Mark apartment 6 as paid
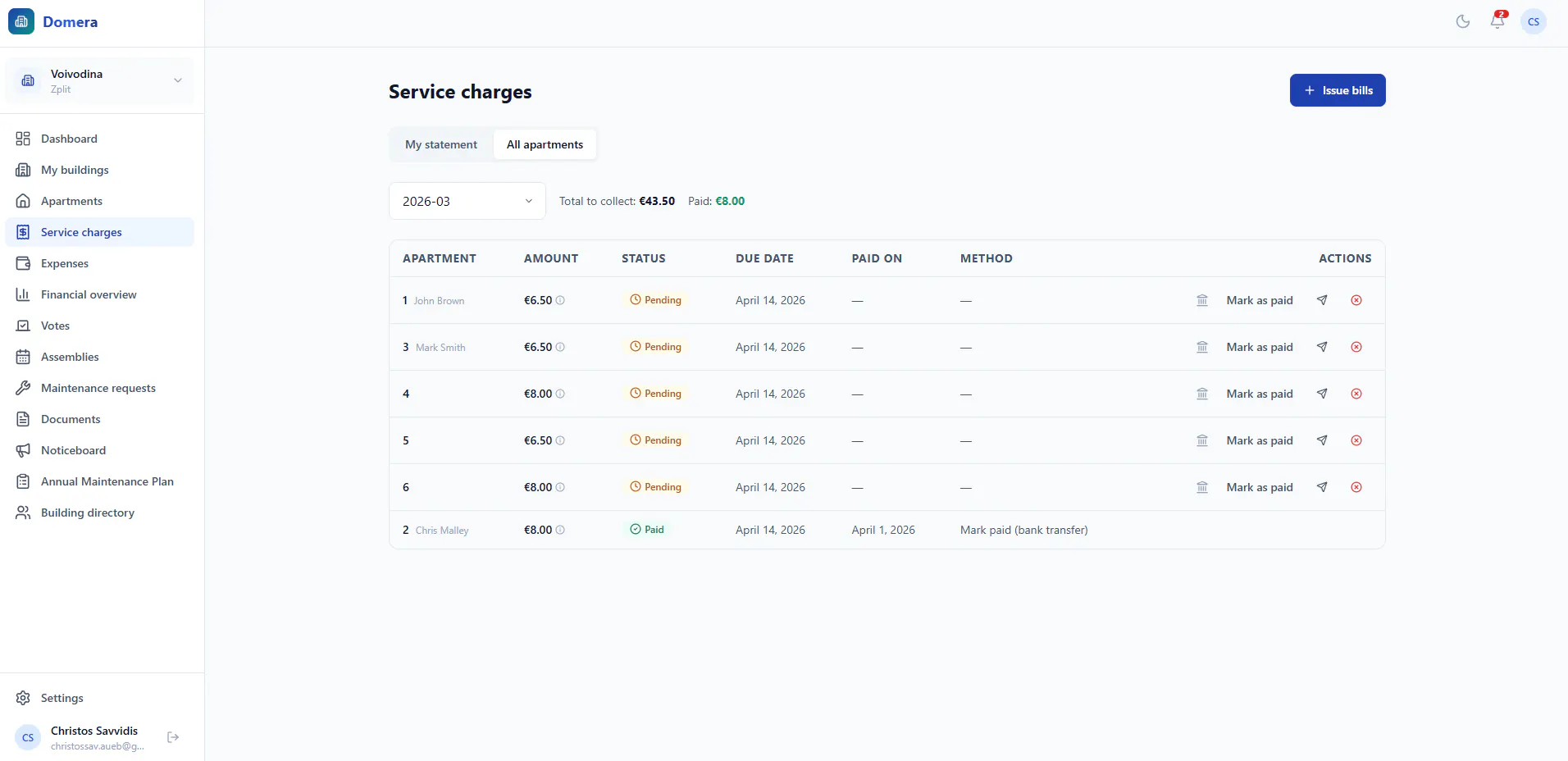The width and height of the screenshot is (1568, 761). 1260,487
